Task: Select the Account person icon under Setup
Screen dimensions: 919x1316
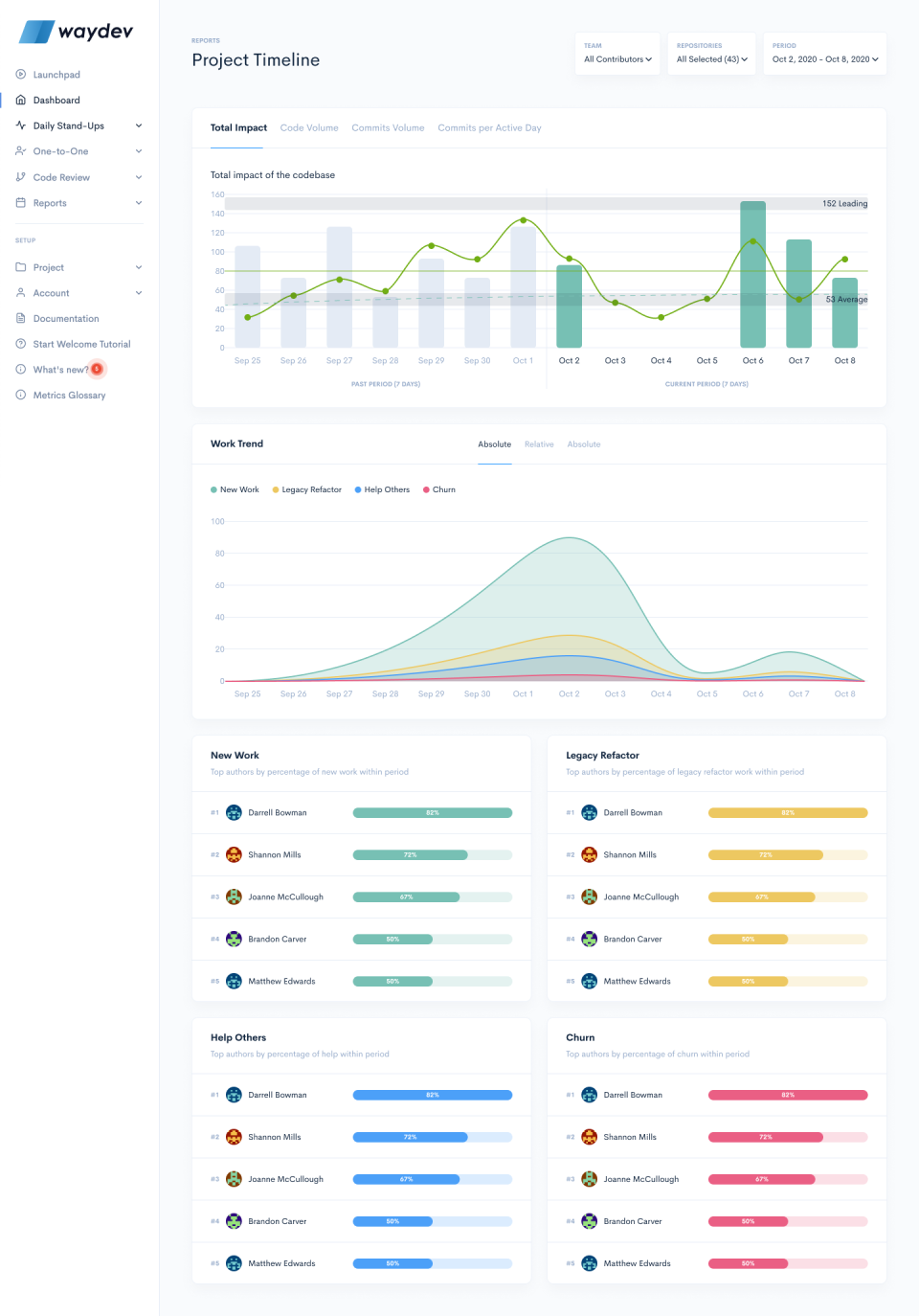Action: (20, 292)
